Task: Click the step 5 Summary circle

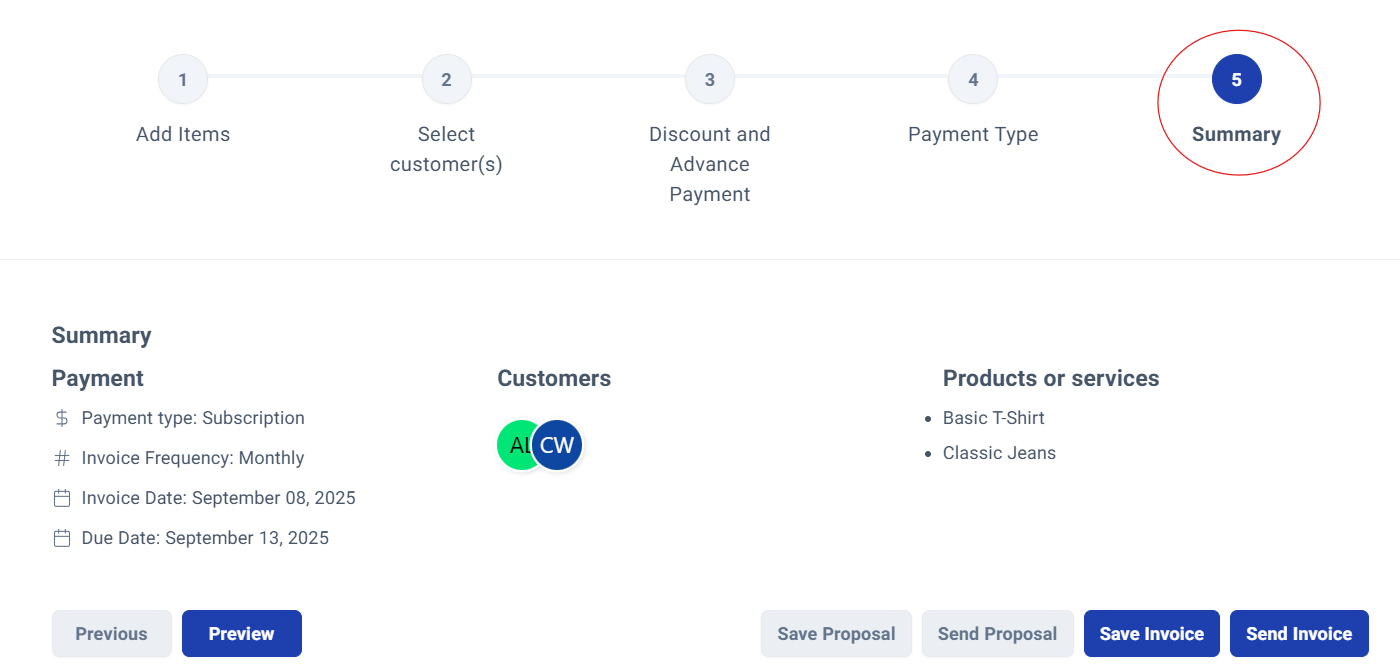Action: (1237, 80)
